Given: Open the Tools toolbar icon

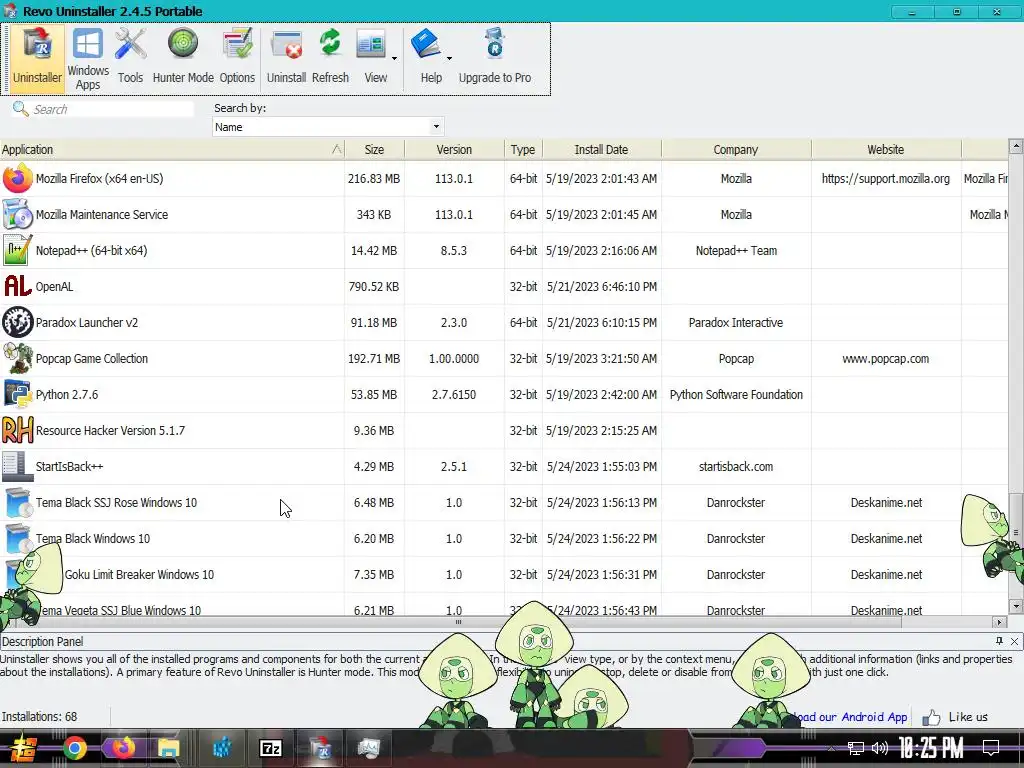Looking at the screenshot, I should pos(130,58).
